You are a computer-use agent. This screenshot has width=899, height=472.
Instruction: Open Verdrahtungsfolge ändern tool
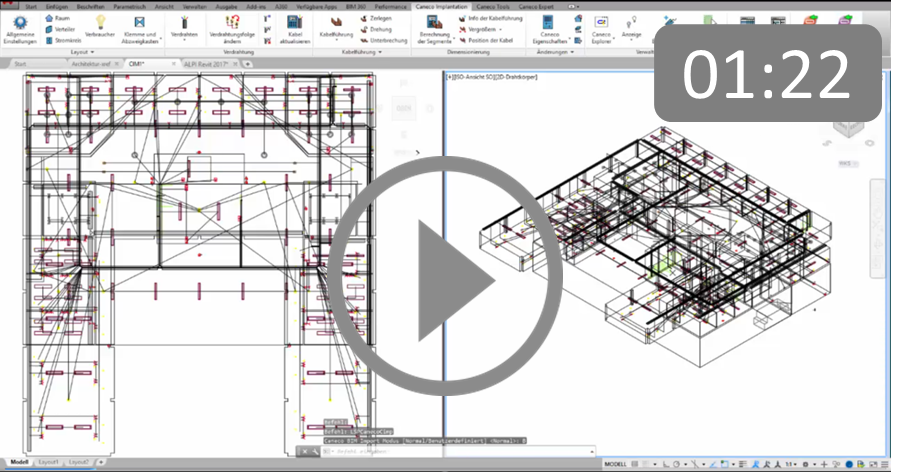pyautogui.click(x=232, y=23)
